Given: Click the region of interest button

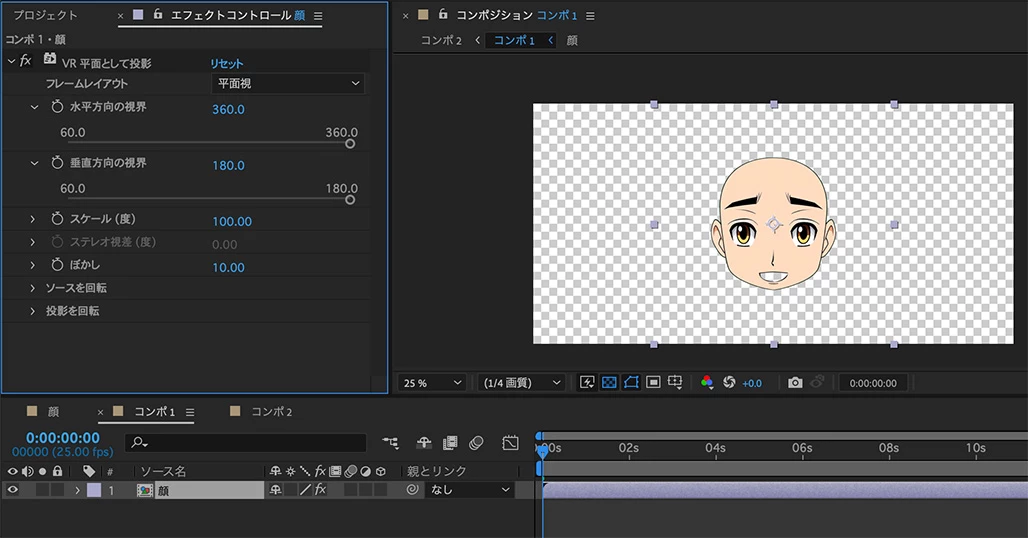Looking at the screenshot, I should [x=653, y=383].
